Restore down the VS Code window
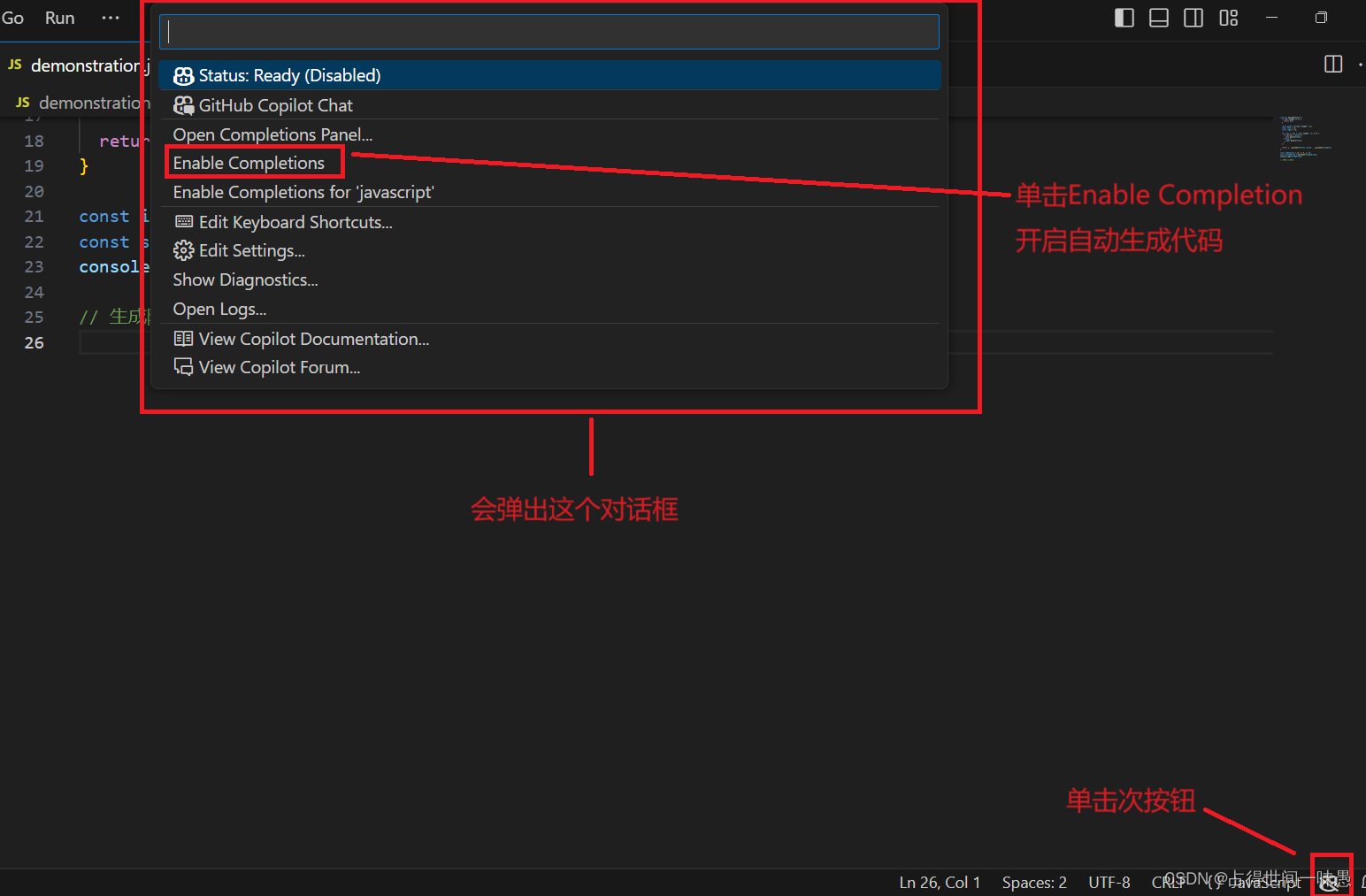This screenshot has width=1366, height=896. click(x=1321, y=18)
